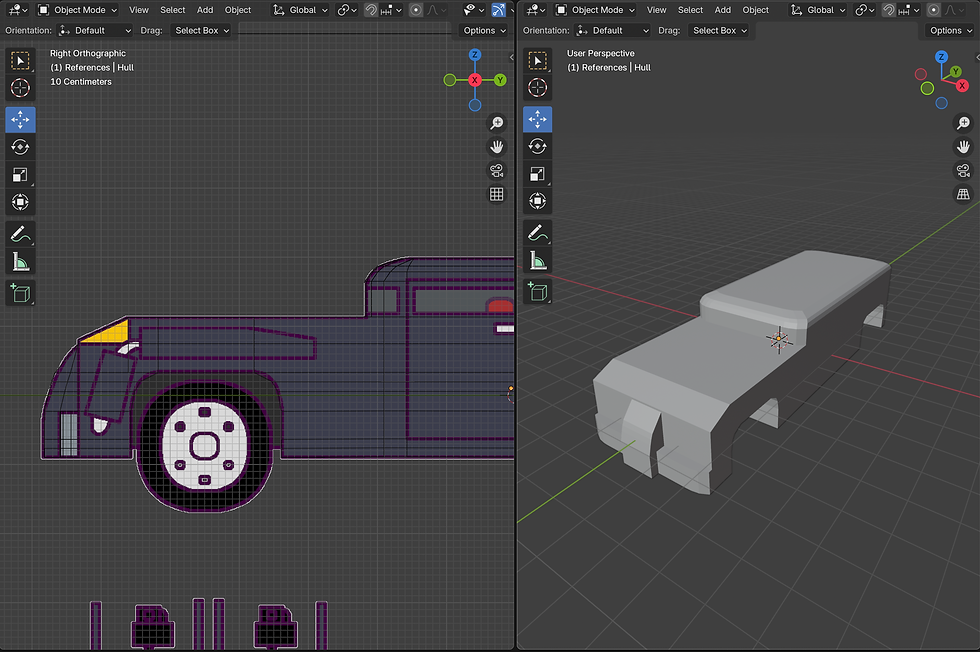Viewport: 980px width, 652px height.
Task: Open the View menu in right viewport
Action: coord(656,10)
